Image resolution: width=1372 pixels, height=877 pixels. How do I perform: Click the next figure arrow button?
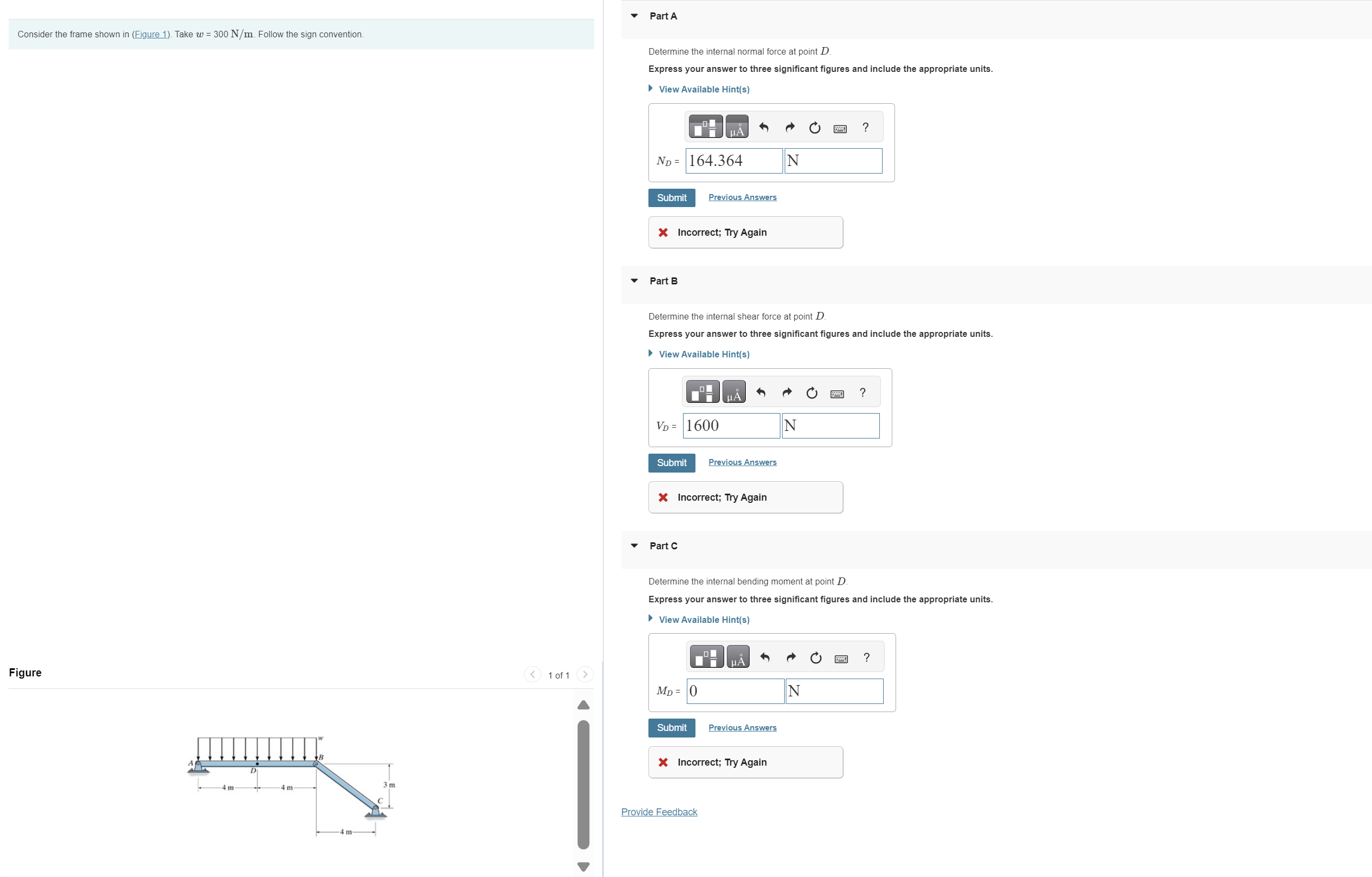point(585,675)
